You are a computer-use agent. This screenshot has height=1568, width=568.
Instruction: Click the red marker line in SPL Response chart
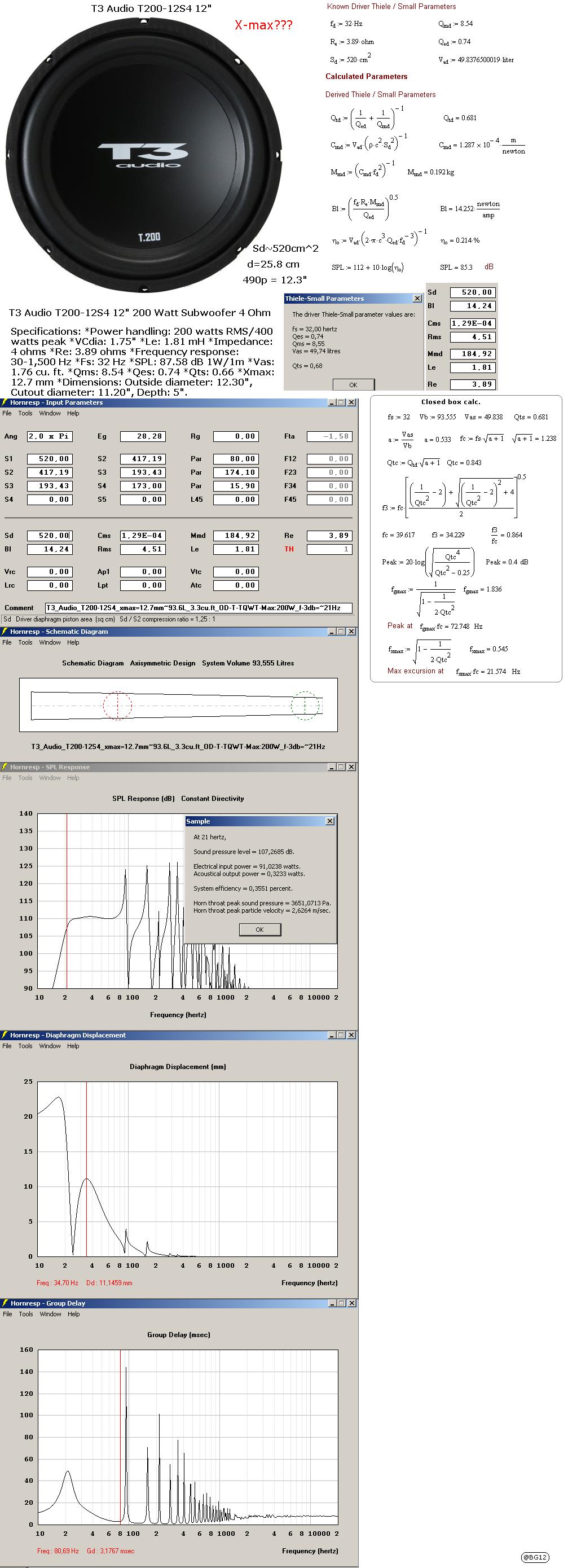coord(67,901)
